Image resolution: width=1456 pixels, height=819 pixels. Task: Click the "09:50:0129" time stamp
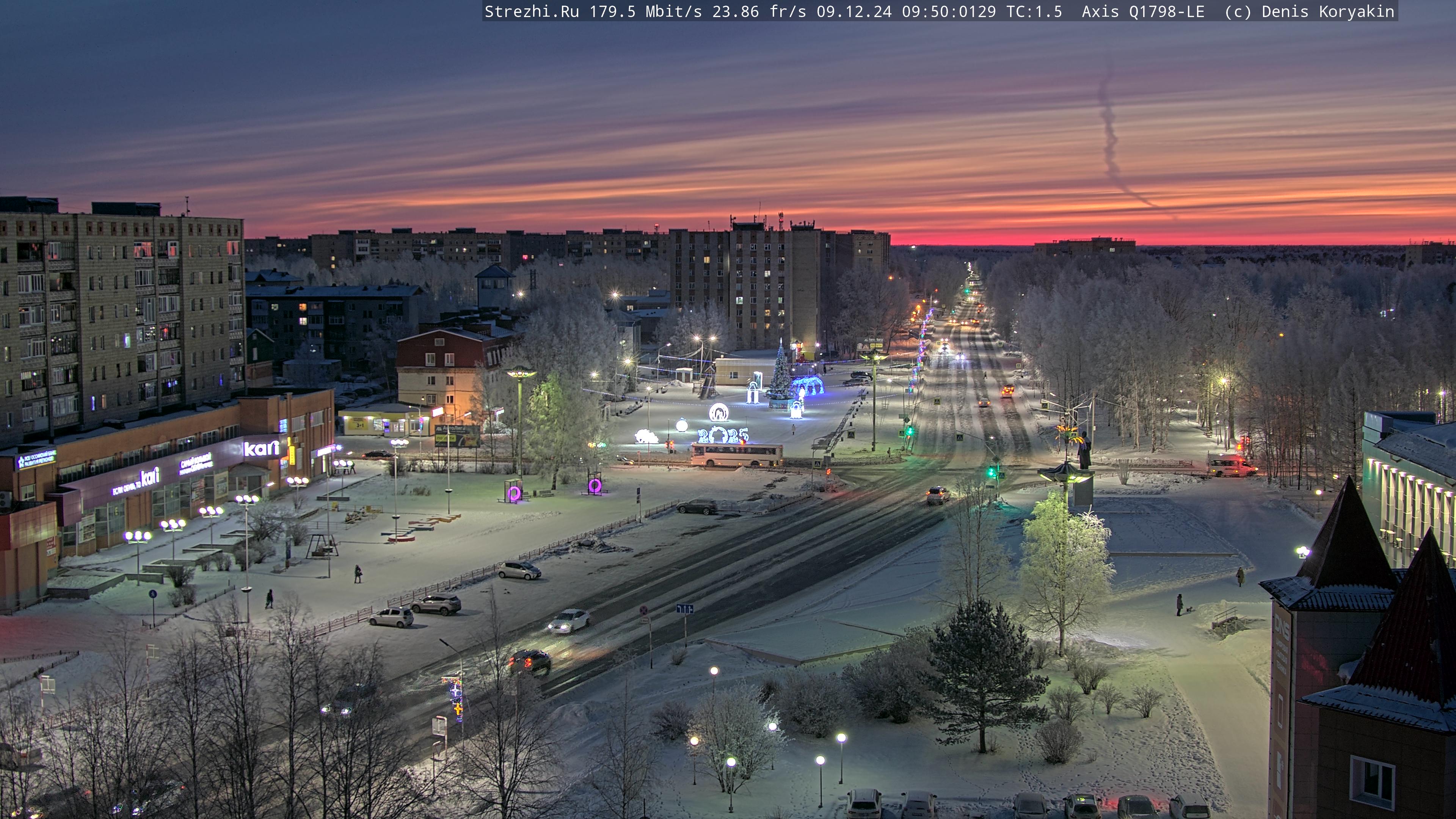click(949, 11)
